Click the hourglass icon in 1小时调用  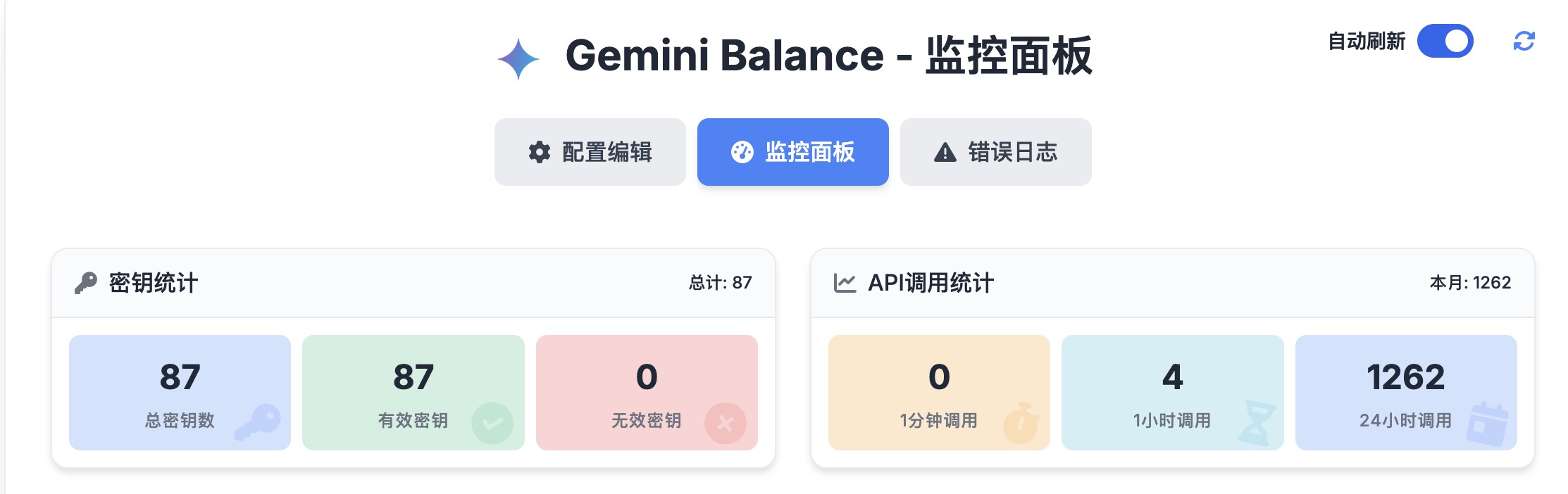(1256, 423)
